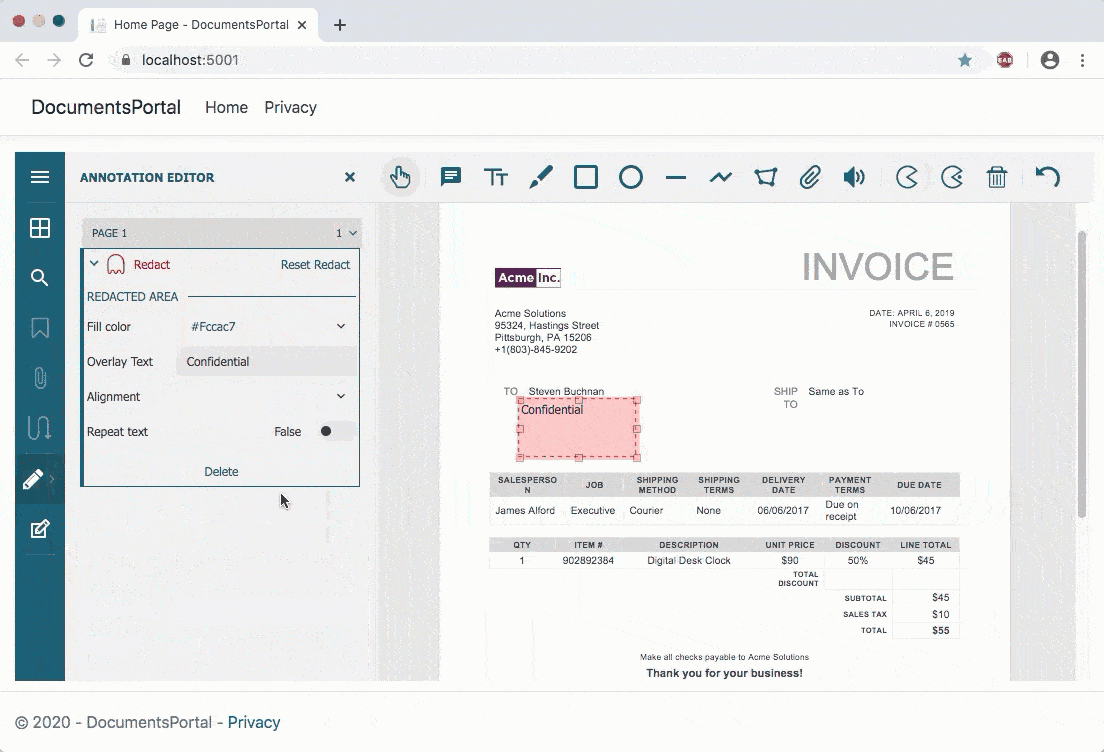Select the Ellipse annotation tool
This screenshot has height=752, width=1104.
631,177
